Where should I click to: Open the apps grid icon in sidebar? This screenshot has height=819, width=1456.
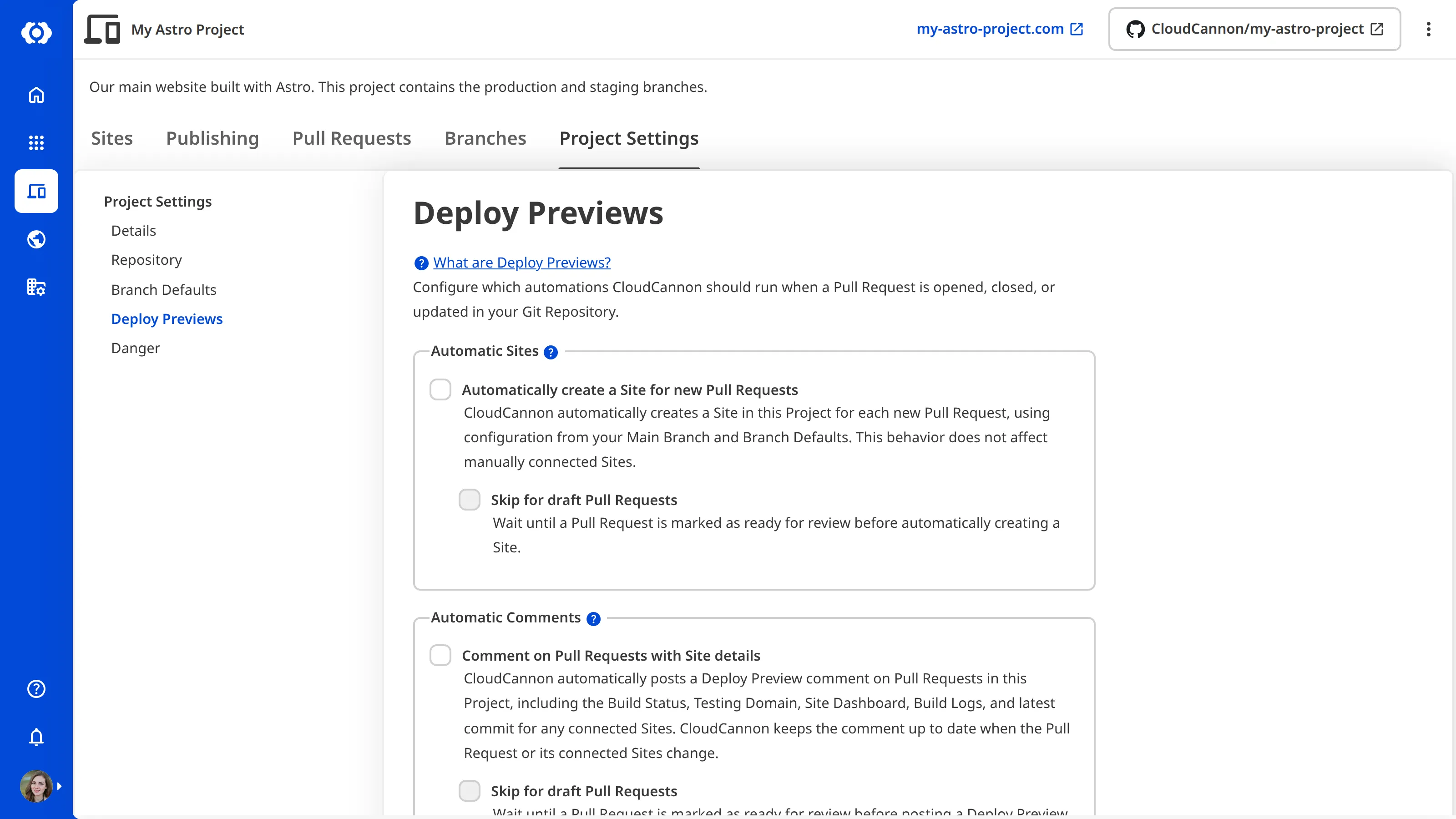click(x=36, y=143)
